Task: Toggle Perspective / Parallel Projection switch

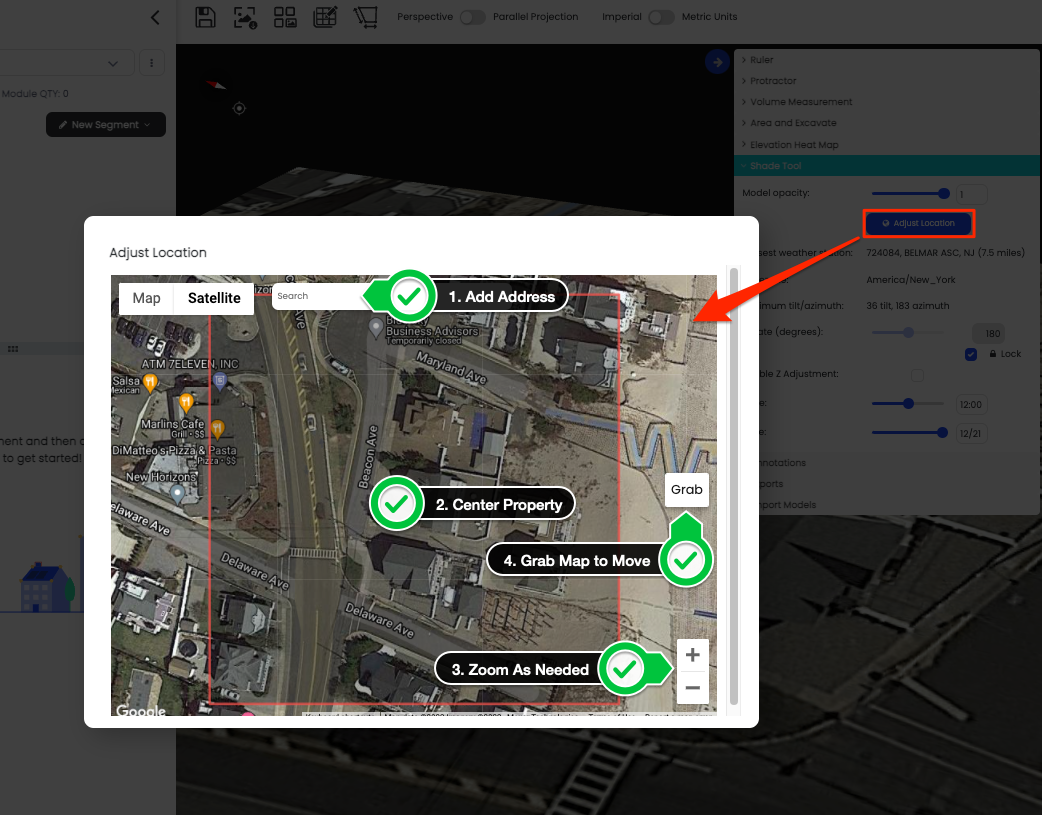Action: pyautogui.click(x=472, y=17)
